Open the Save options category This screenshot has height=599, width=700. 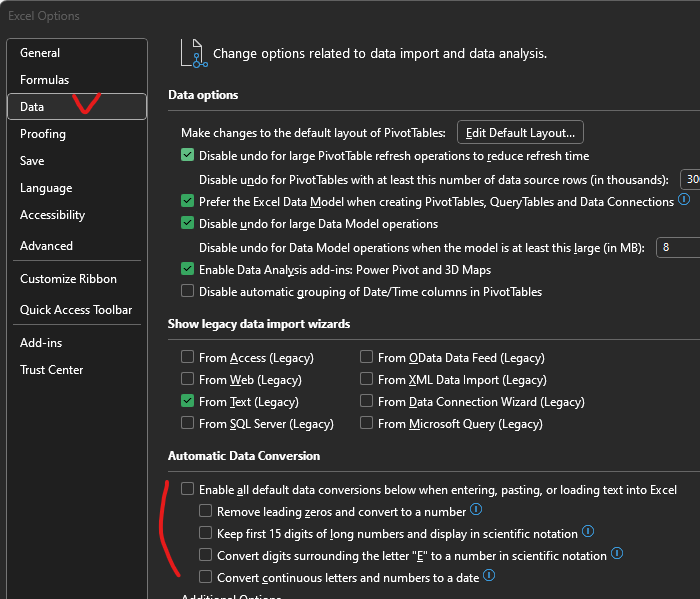click(x=77, y=161)
